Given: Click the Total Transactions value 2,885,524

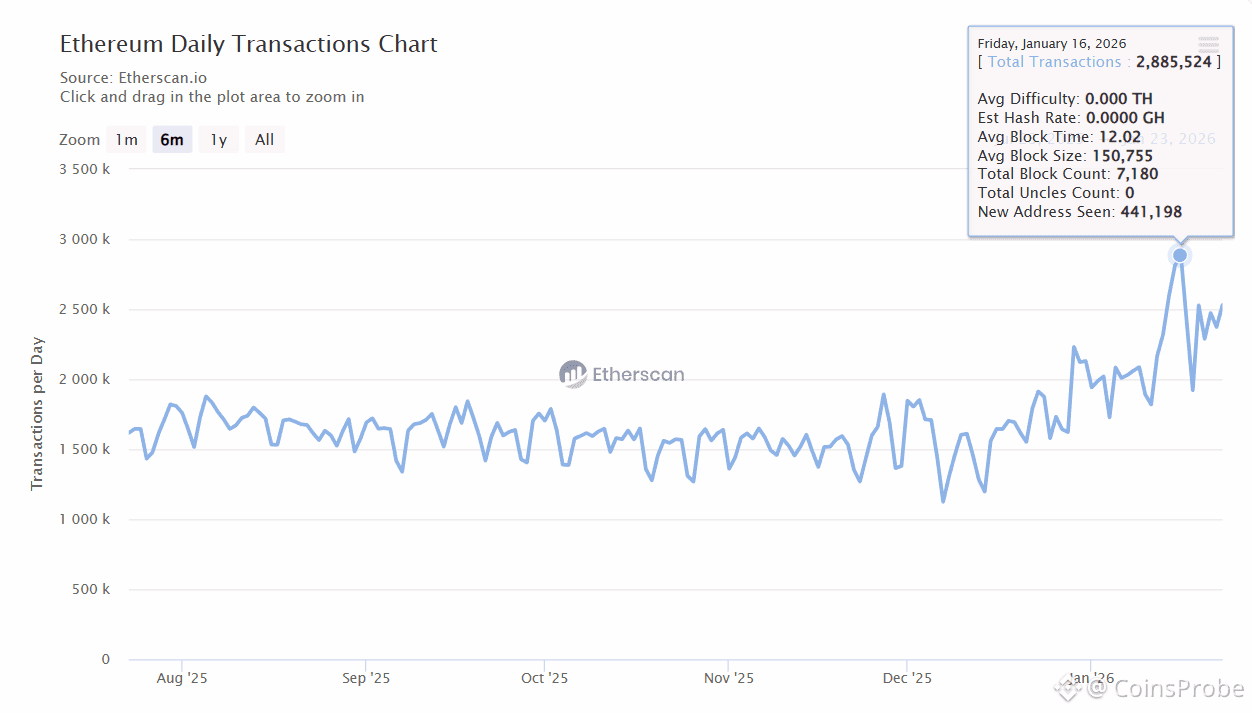Looking at the screenshot, I should (x=1174, y=62).
